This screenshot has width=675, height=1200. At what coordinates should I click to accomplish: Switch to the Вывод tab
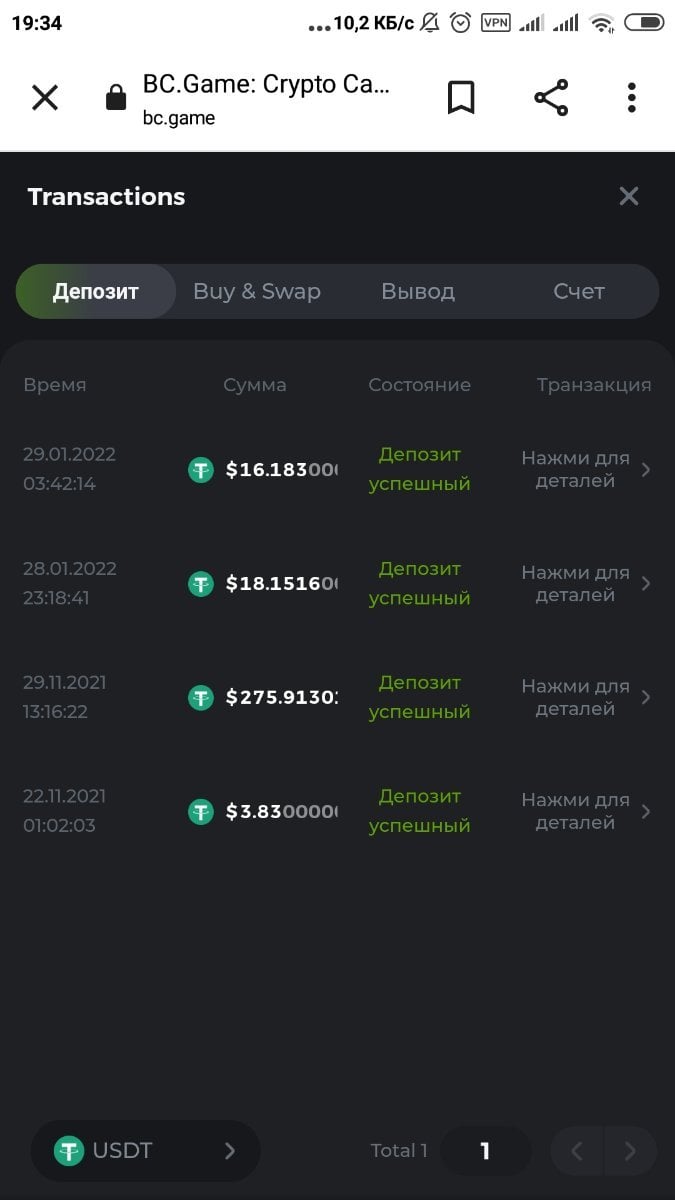coord(418,292)
